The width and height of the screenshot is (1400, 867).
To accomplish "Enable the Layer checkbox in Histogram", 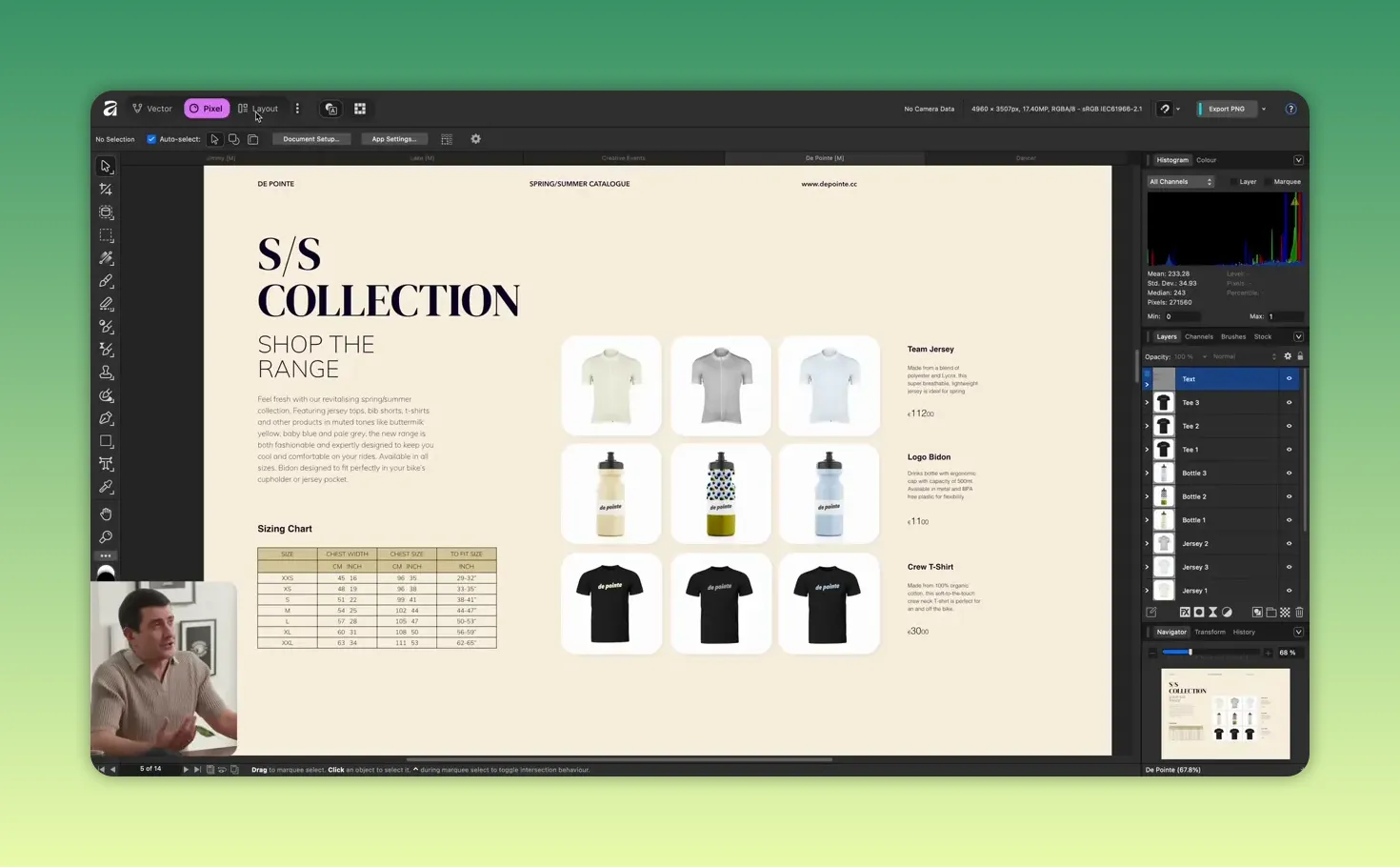I will pos(1233,182).
